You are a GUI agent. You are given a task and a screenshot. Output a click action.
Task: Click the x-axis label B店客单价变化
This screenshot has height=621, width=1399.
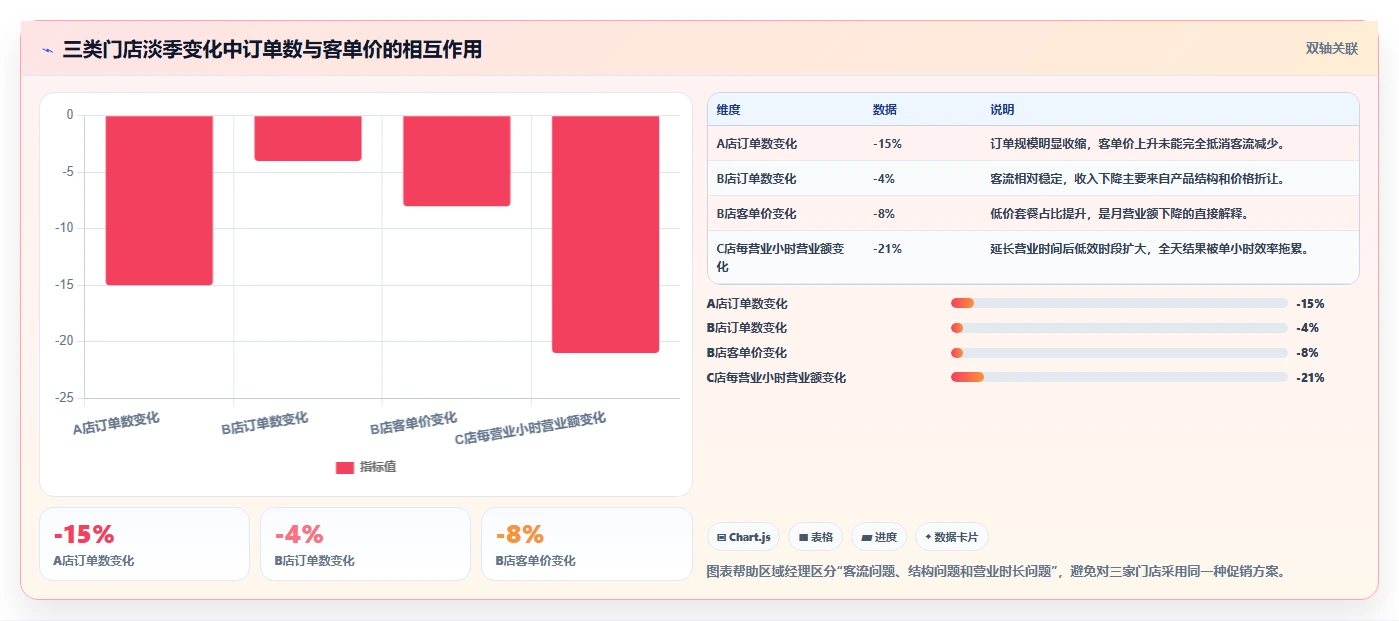(414, 423)
